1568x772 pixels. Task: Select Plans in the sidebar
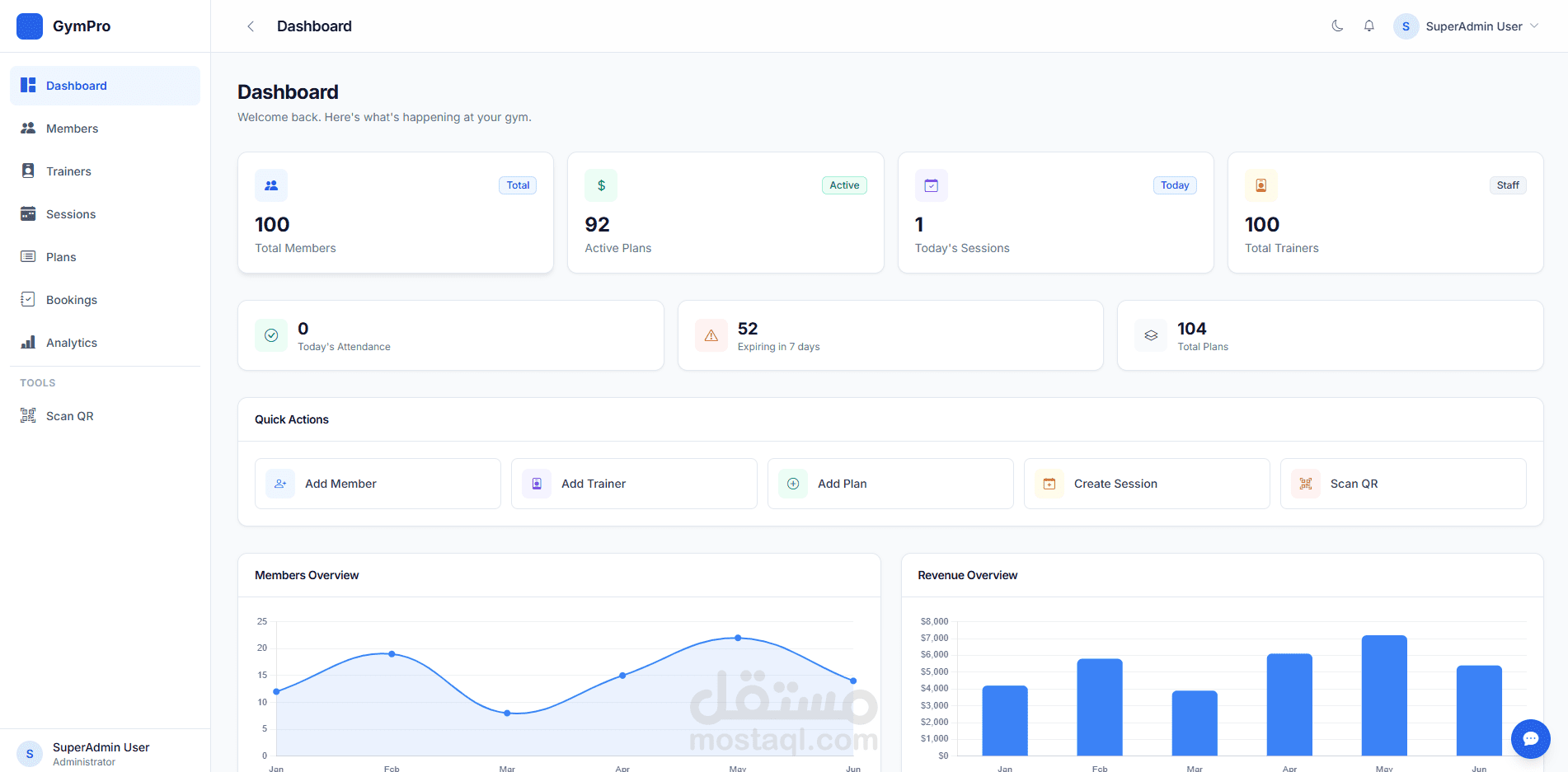point(105,257)
